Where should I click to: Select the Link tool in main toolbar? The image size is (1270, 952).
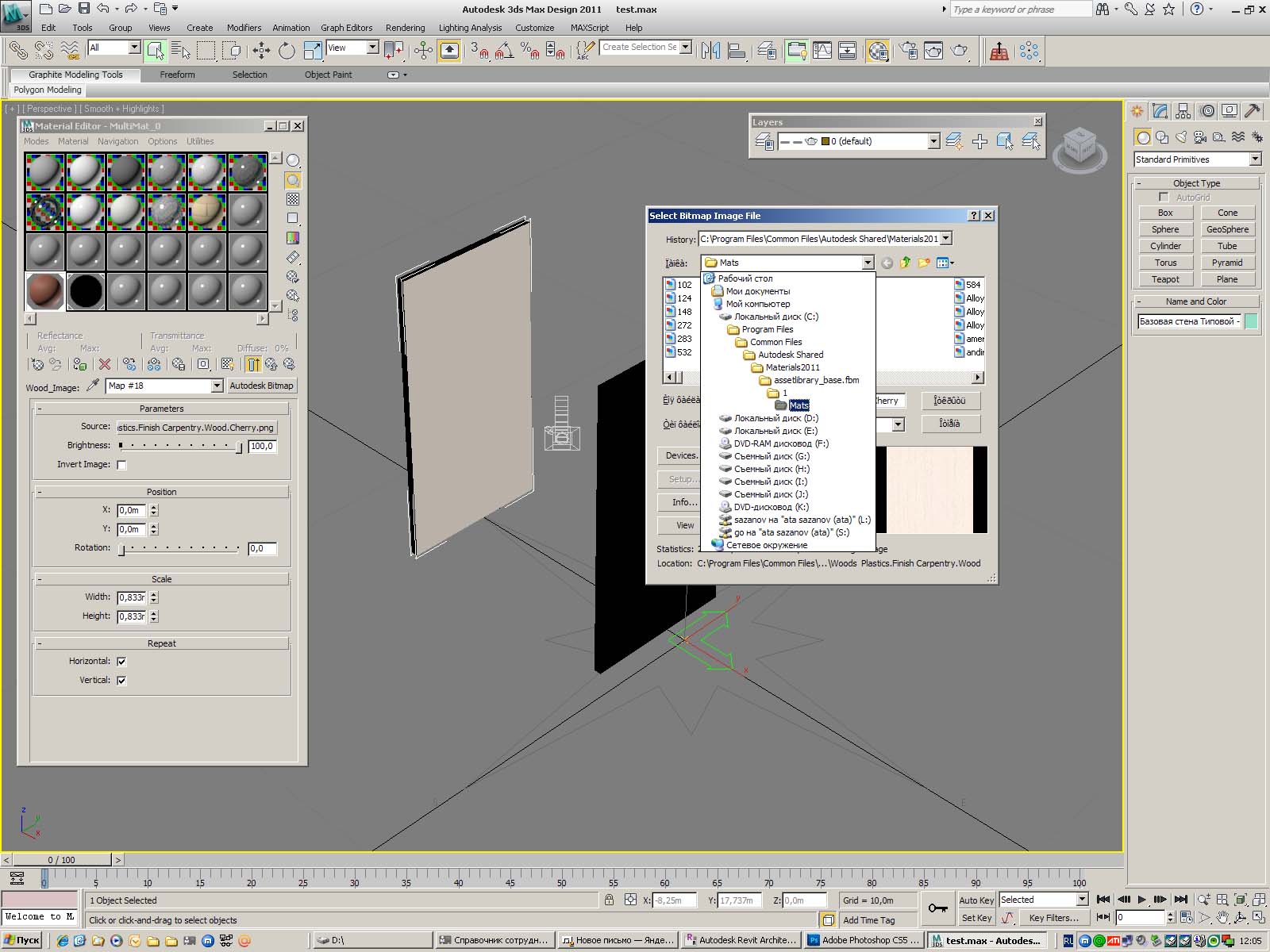(x=17, y=51)
